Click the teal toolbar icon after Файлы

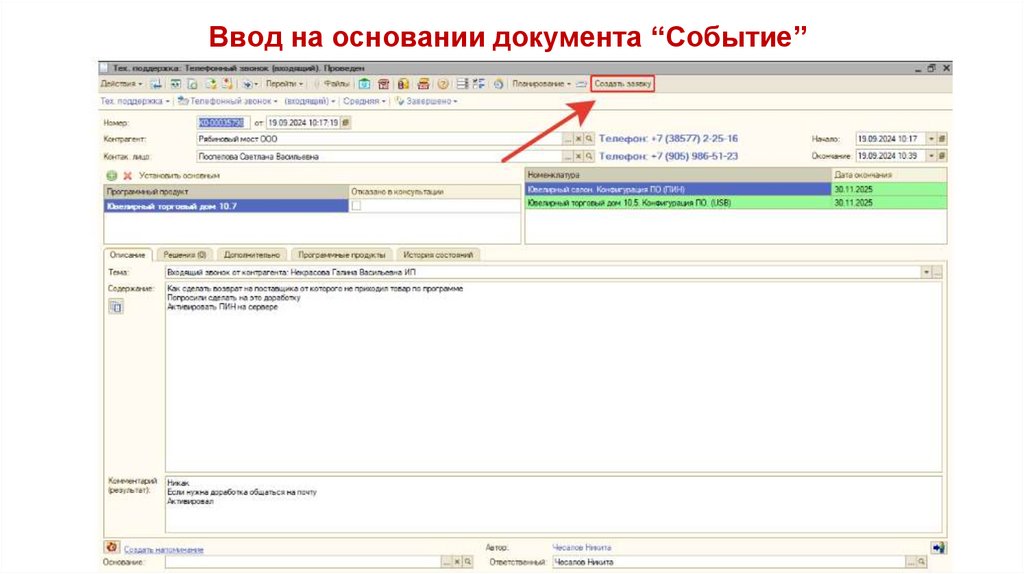coord(364,84)
